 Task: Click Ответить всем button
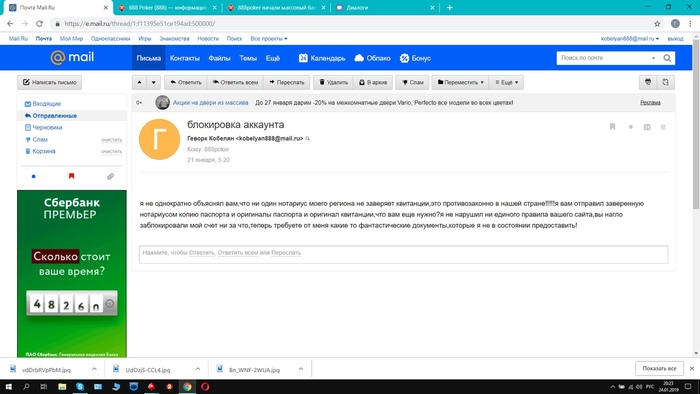235,82
